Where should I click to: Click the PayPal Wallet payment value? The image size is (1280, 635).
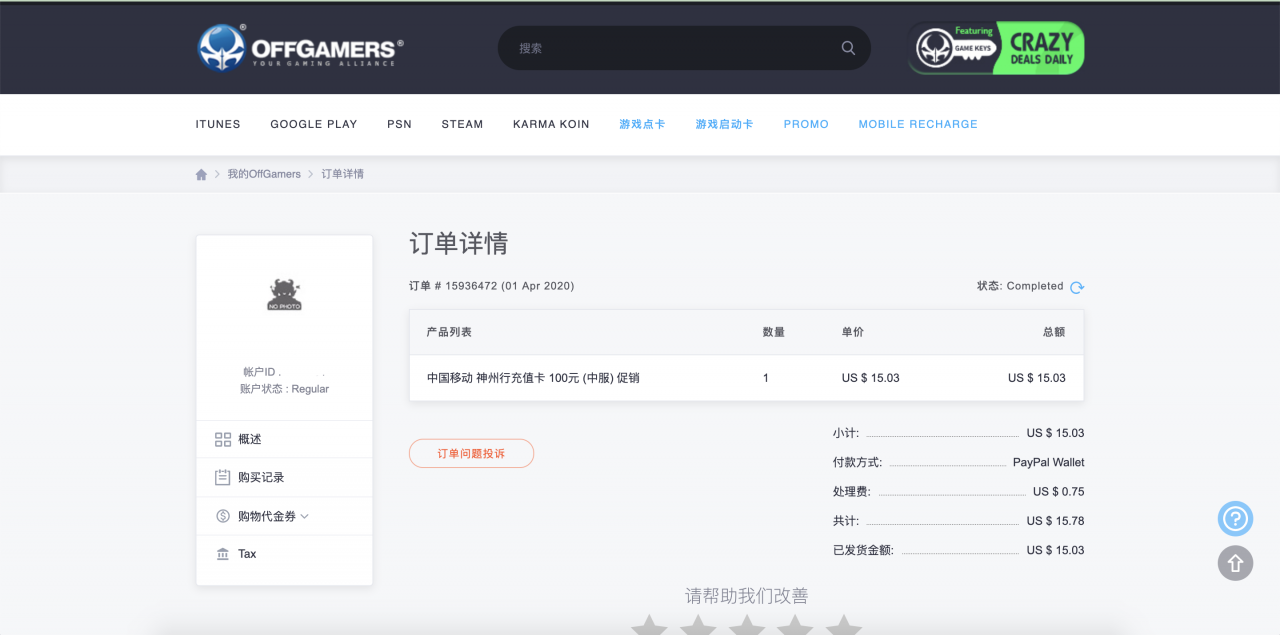pyautogui.click(x=1049, y=463)
